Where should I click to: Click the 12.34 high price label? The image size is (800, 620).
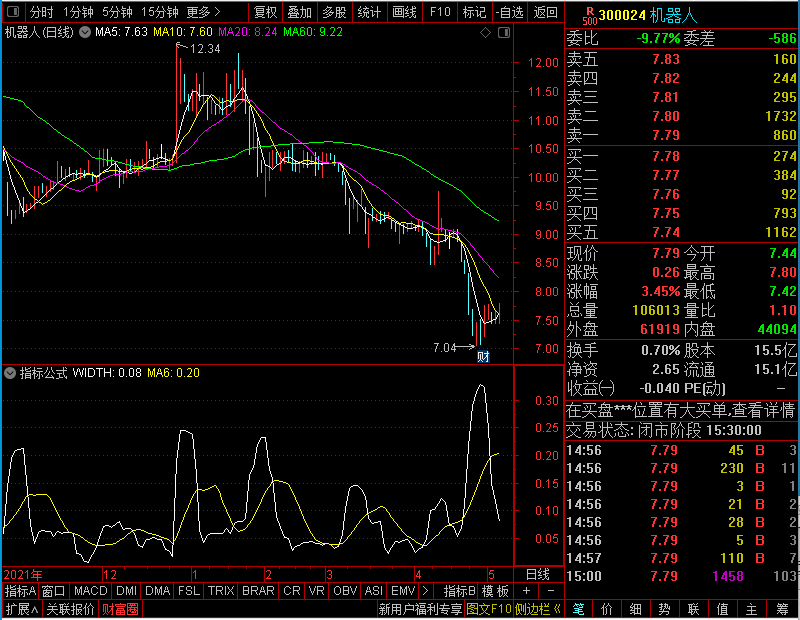tap(205, 49)
